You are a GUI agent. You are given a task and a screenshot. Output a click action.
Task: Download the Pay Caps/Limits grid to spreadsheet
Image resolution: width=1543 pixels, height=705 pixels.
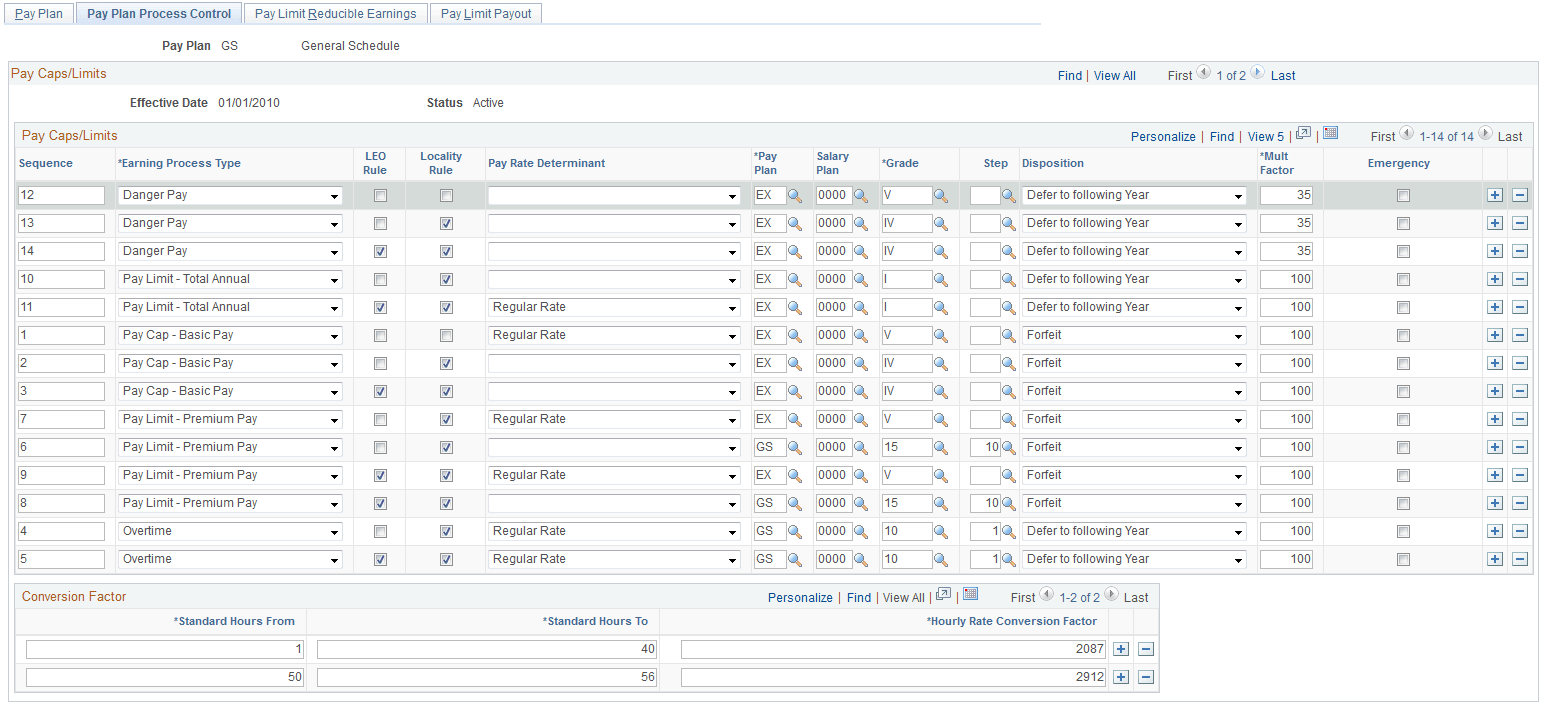(x=1330, y=134)
